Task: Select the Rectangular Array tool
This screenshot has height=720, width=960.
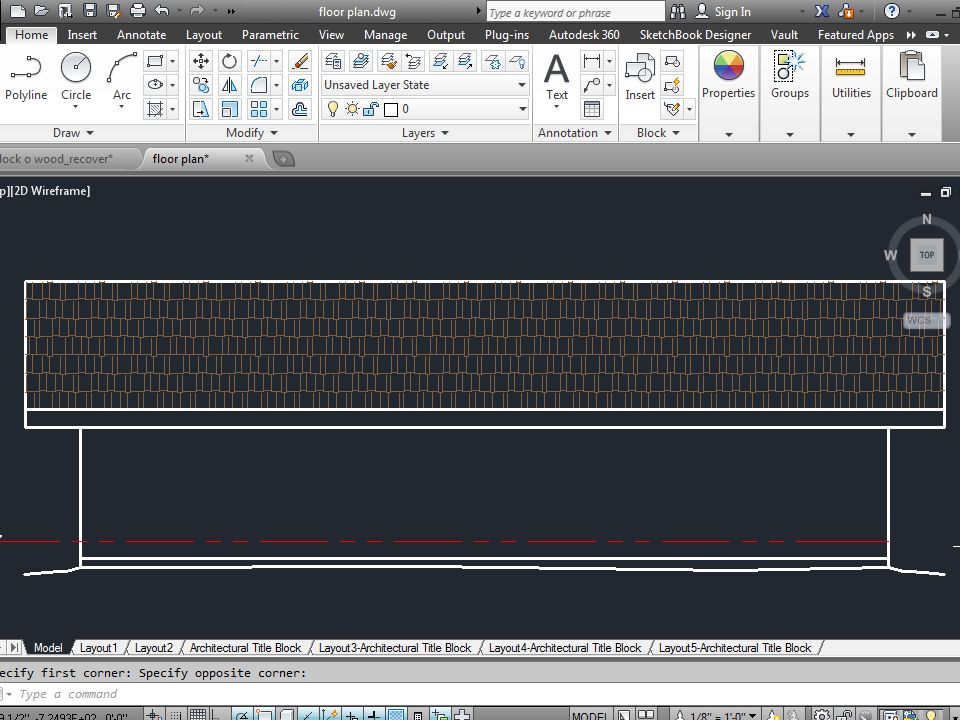Action: (x=259, y=109)
